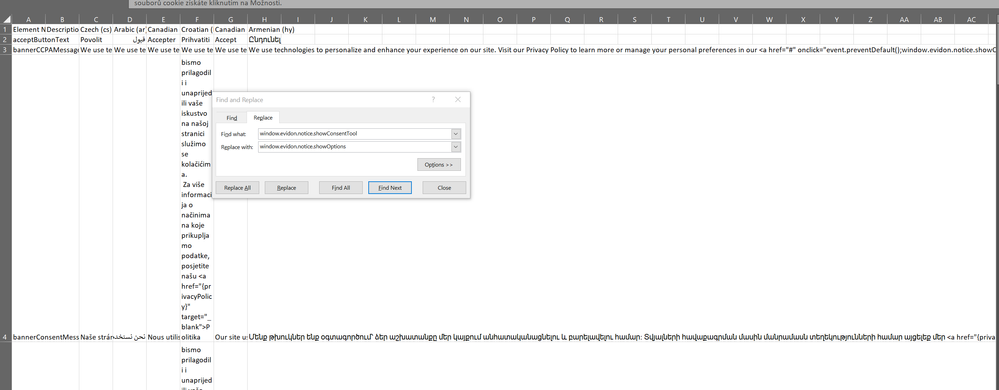This screenshot has width=999, height=390.
Task: Select the 'acceptButtonText' cell
Action: point(29,39)
